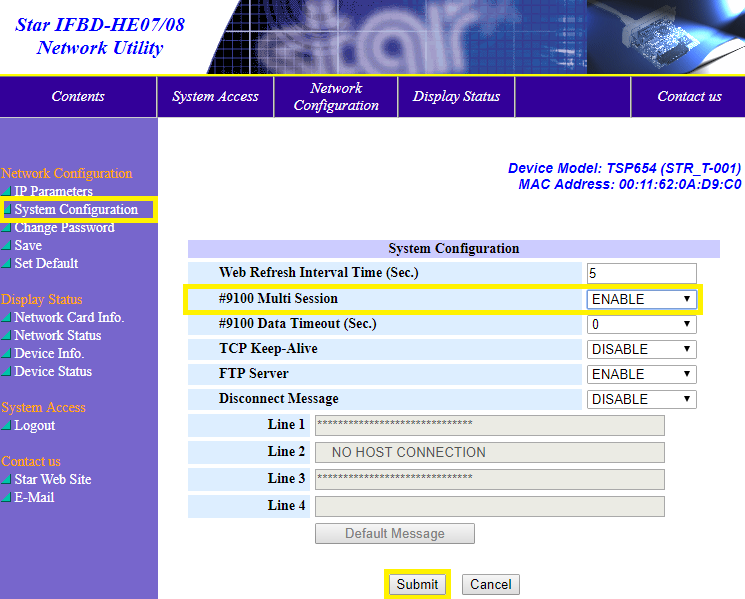
Task: Click green arrow beside IP Parameters
Action: 6,191
